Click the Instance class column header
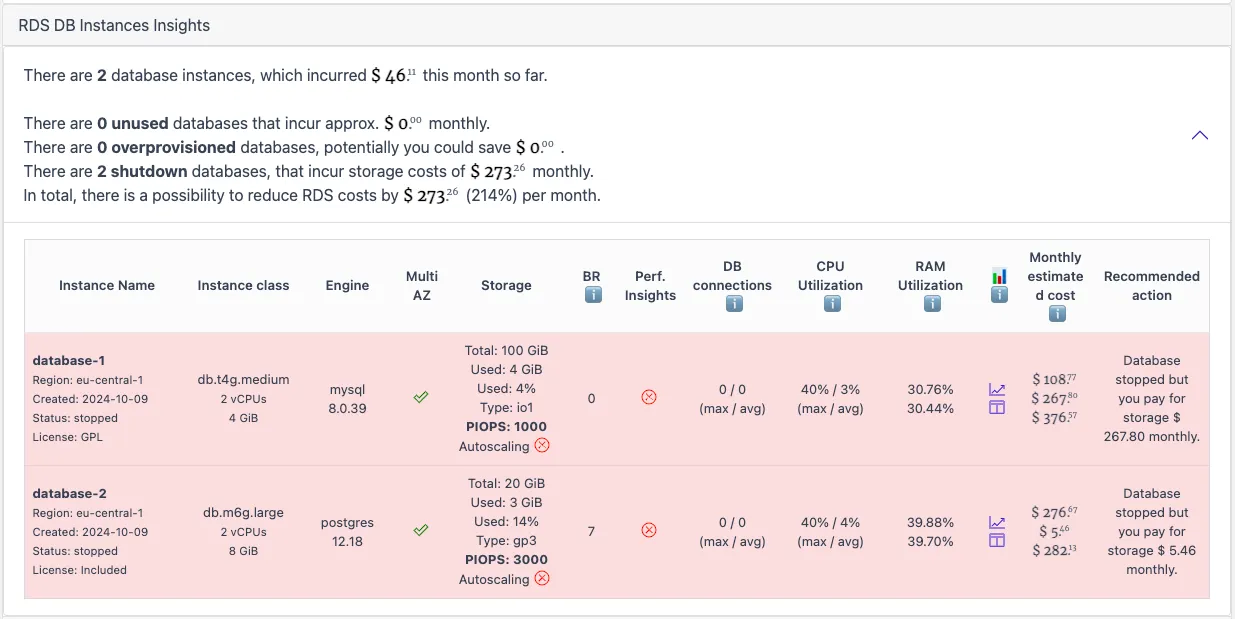The height and width of the screenshot is (619, 1235). click(x=243, y=285)
